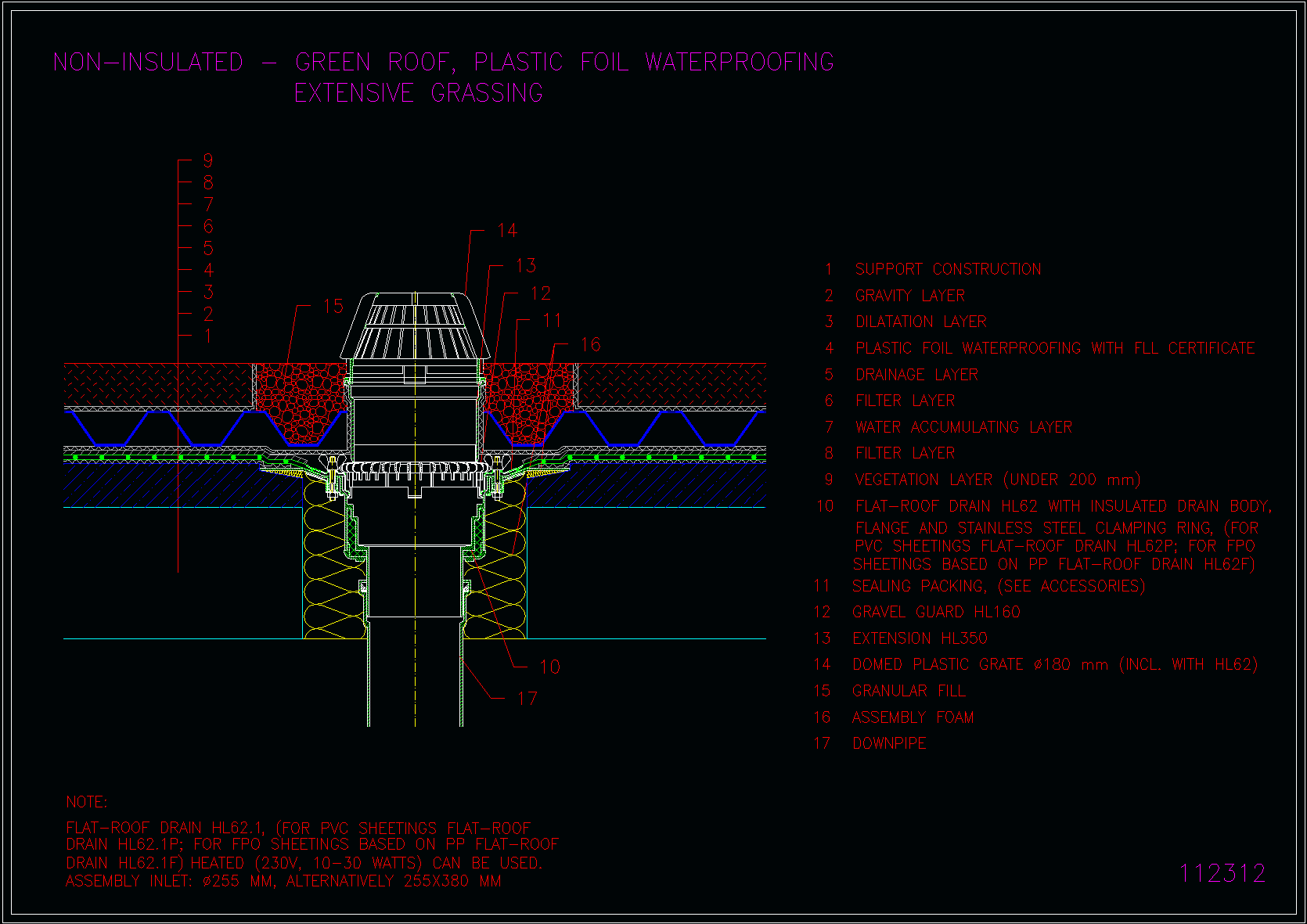Click callout label '15' left of the grate
The width and height of the screenshot is (1307, 924).
click(333, 306)
